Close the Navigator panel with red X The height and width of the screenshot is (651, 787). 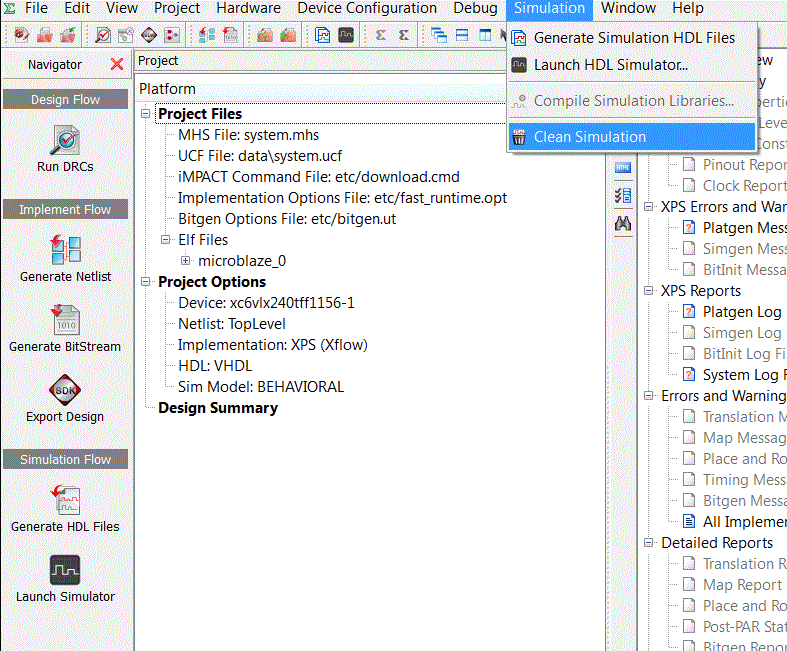pos(117,64)
